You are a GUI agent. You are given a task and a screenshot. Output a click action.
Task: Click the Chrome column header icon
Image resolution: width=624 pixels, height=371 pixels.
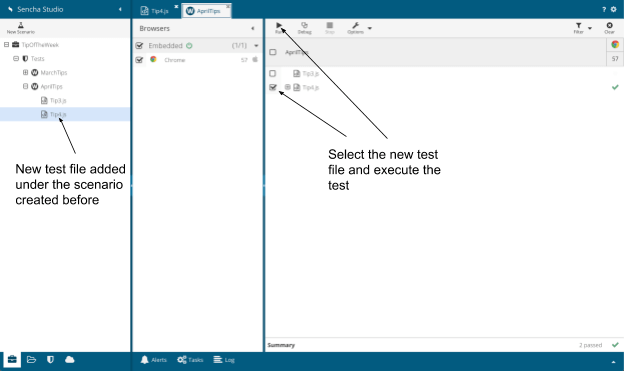[615, 44]
